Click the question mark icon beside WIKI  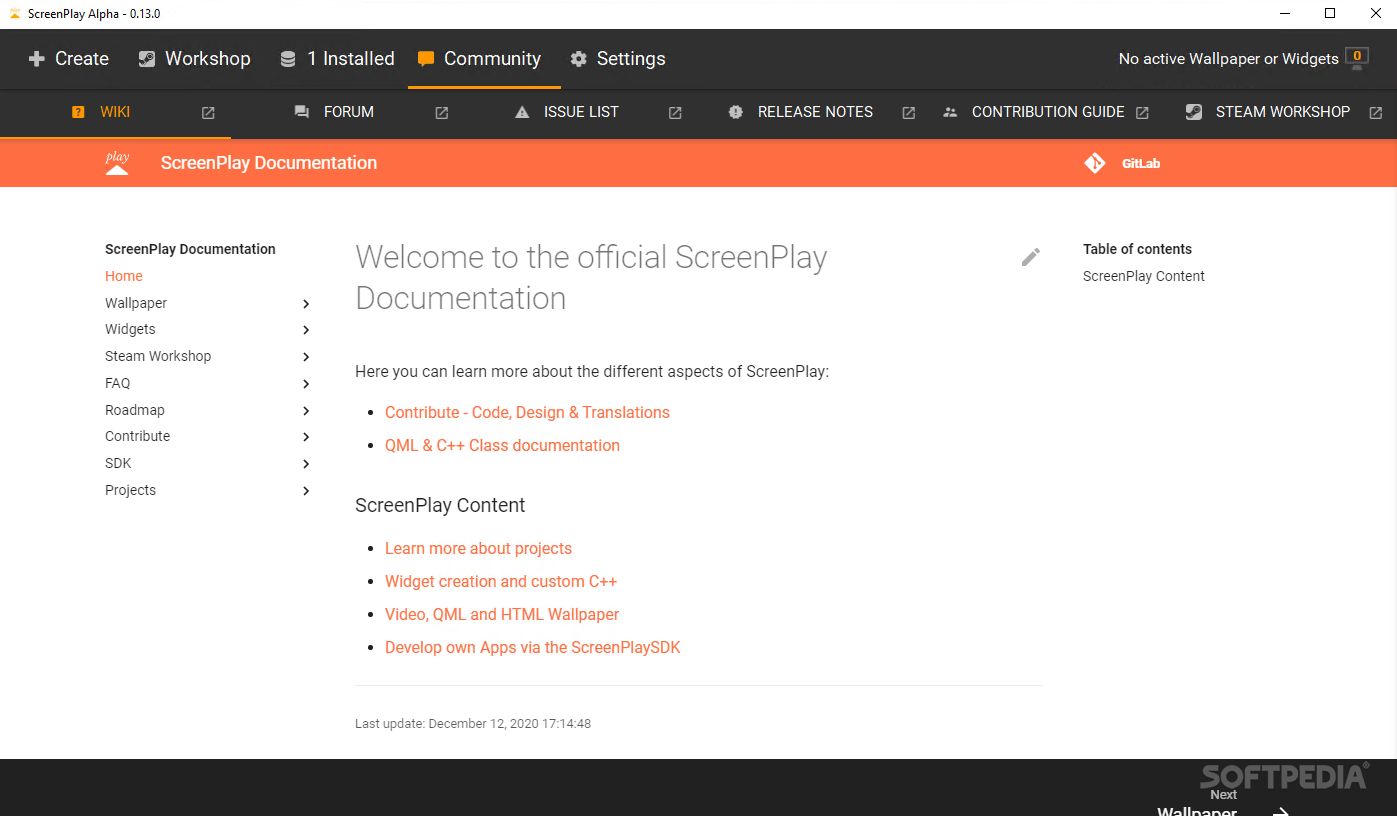click(x=78, y=112)
